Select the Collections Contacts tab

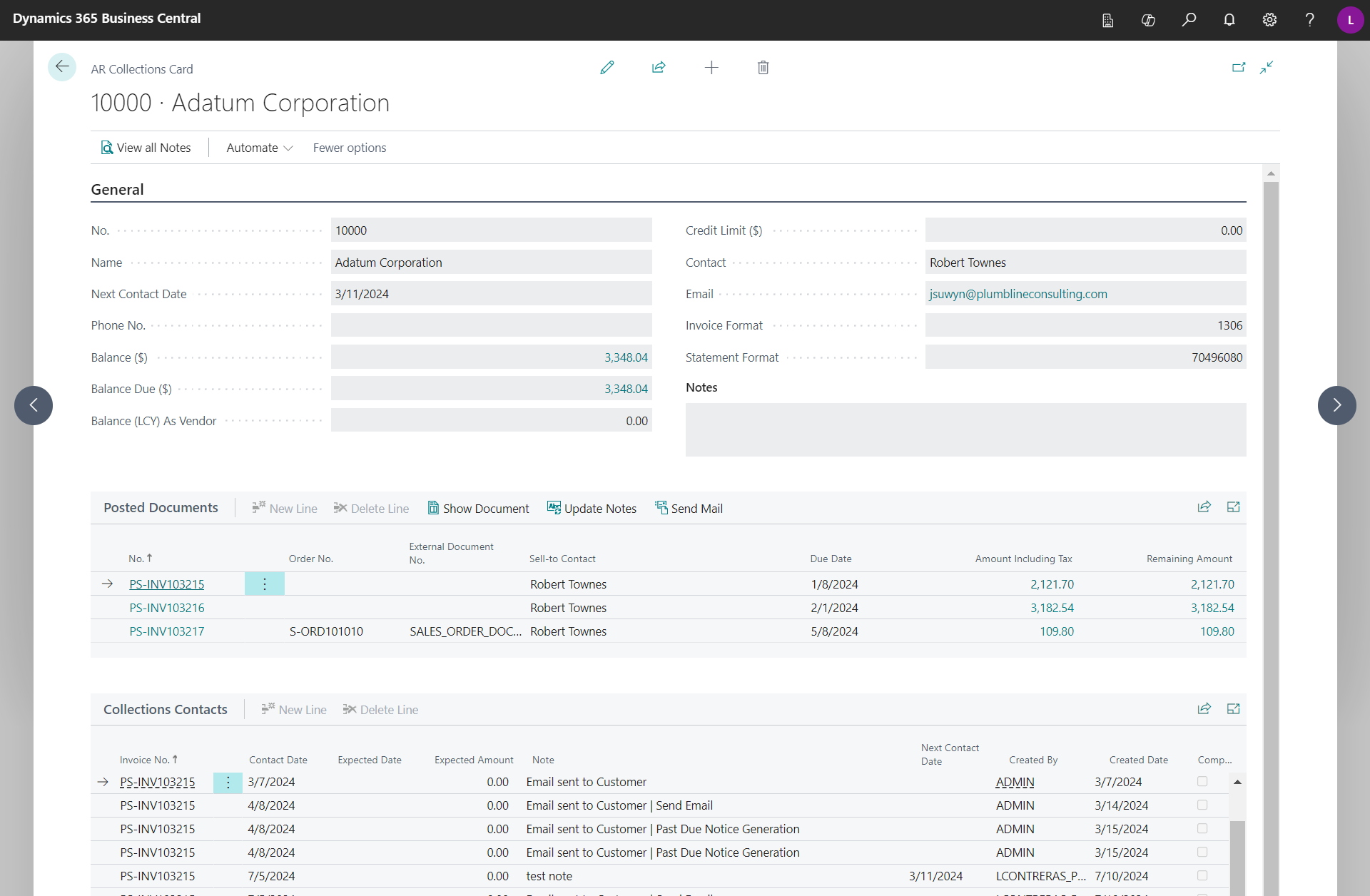tap(166, 709)
